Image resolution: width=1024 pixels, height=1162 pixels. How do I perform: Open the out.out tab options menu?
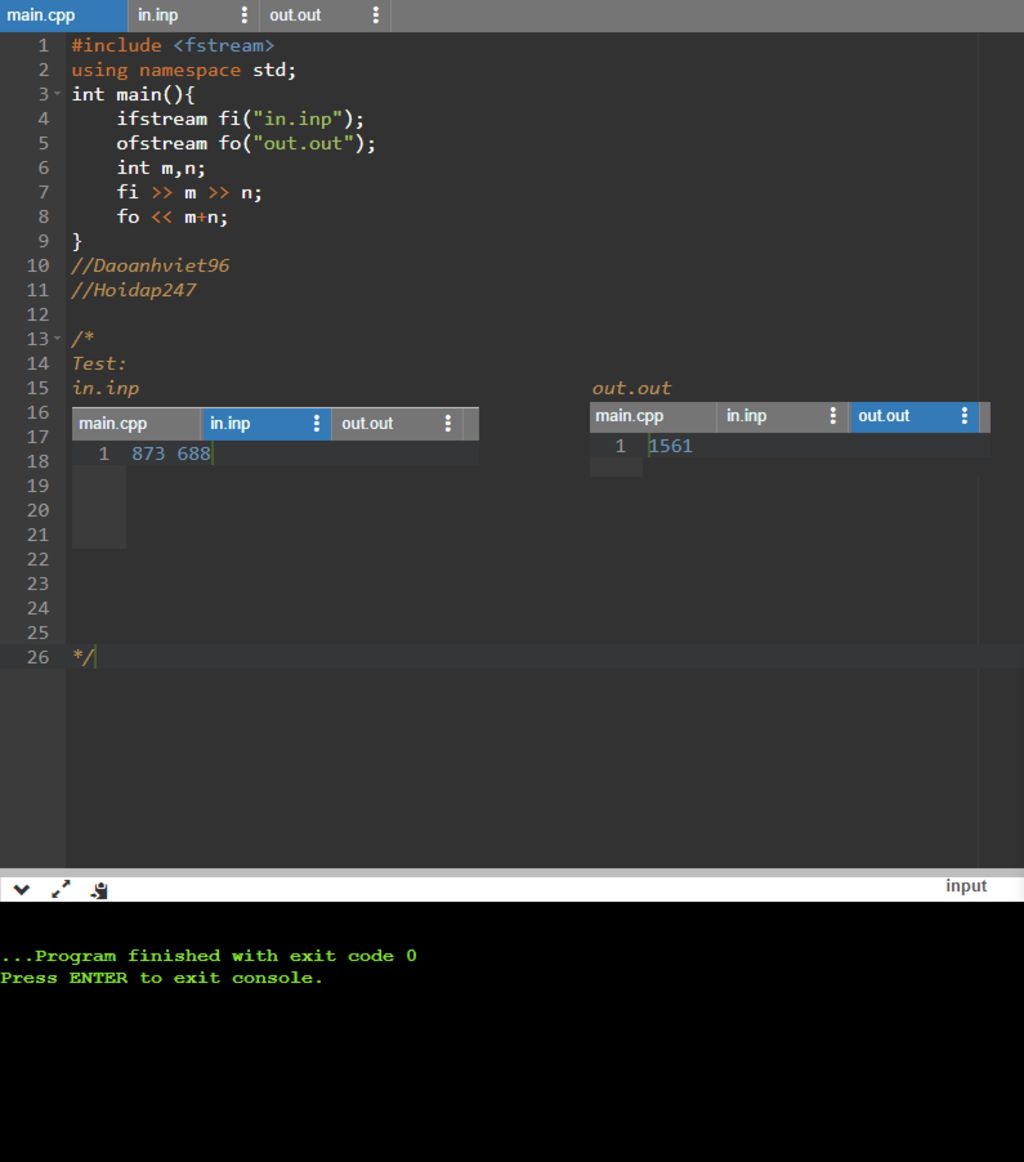[376, 15]
